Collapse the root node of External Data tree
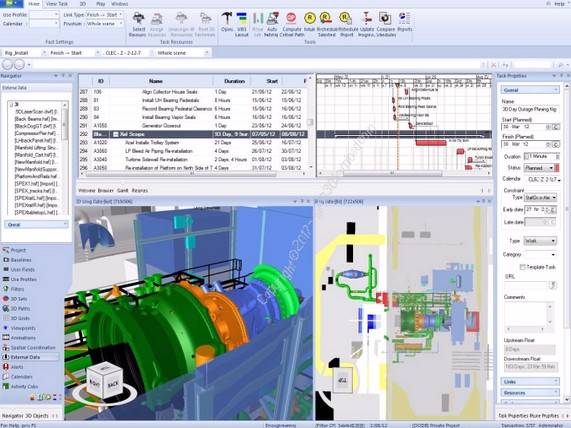 [11, 104]
